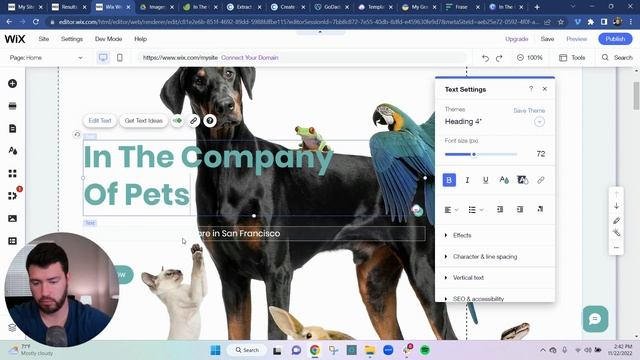
Task: Switch to mobile view editor
Action: [x=120, y=58]
